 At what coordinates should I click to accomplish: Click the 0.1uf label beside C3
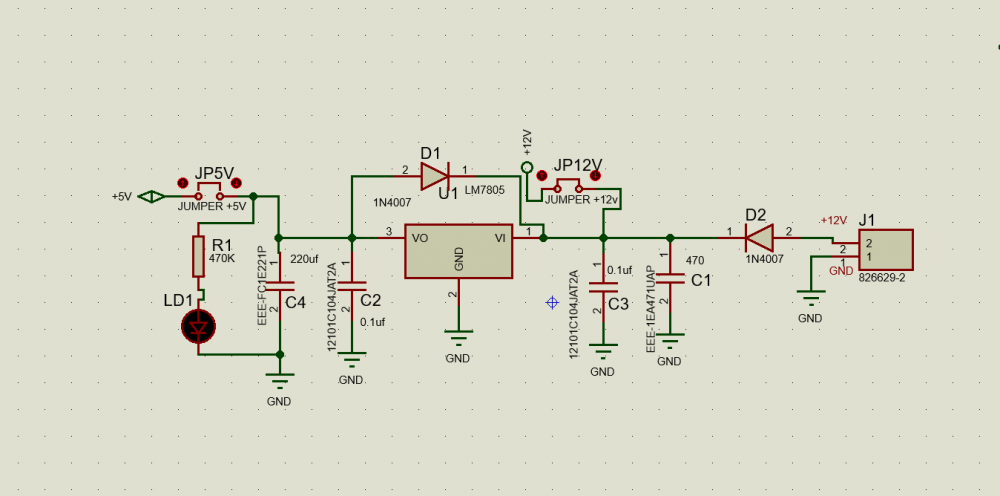tap(619, 270)
